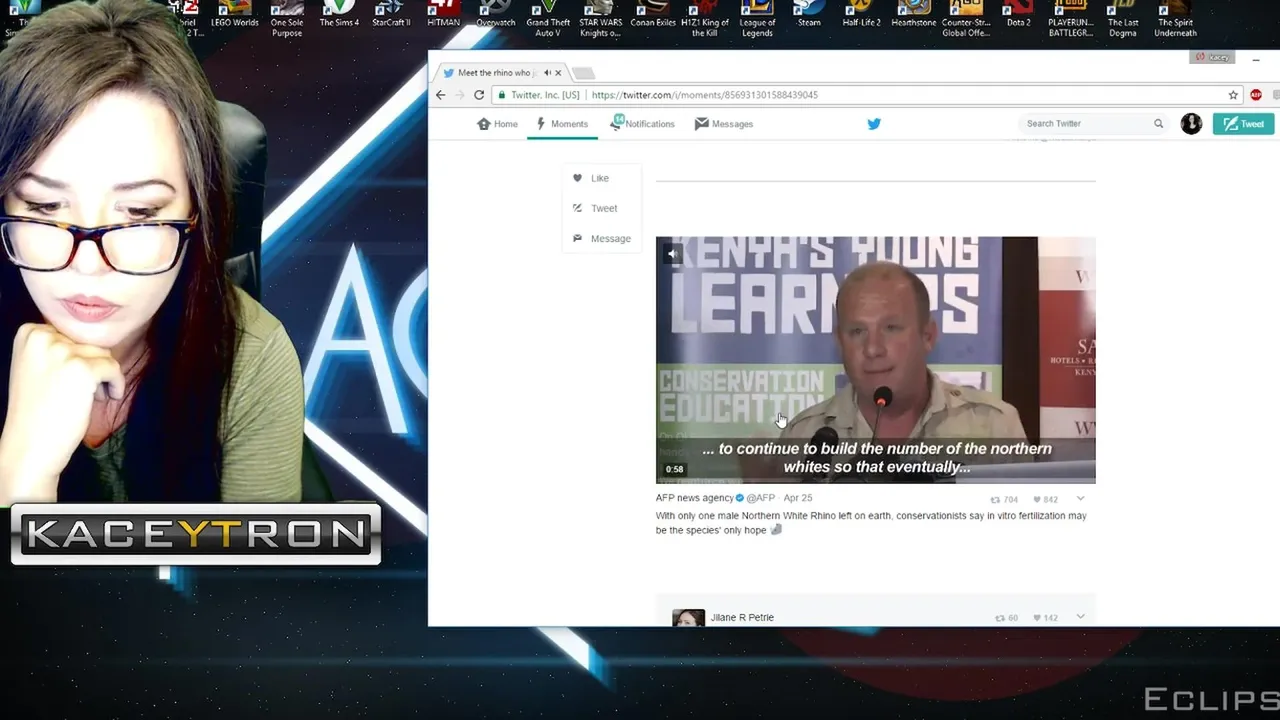The width and height of the screenshot is (1280, 720).
Task: Open a new browser tab
Action: (583, 73)
